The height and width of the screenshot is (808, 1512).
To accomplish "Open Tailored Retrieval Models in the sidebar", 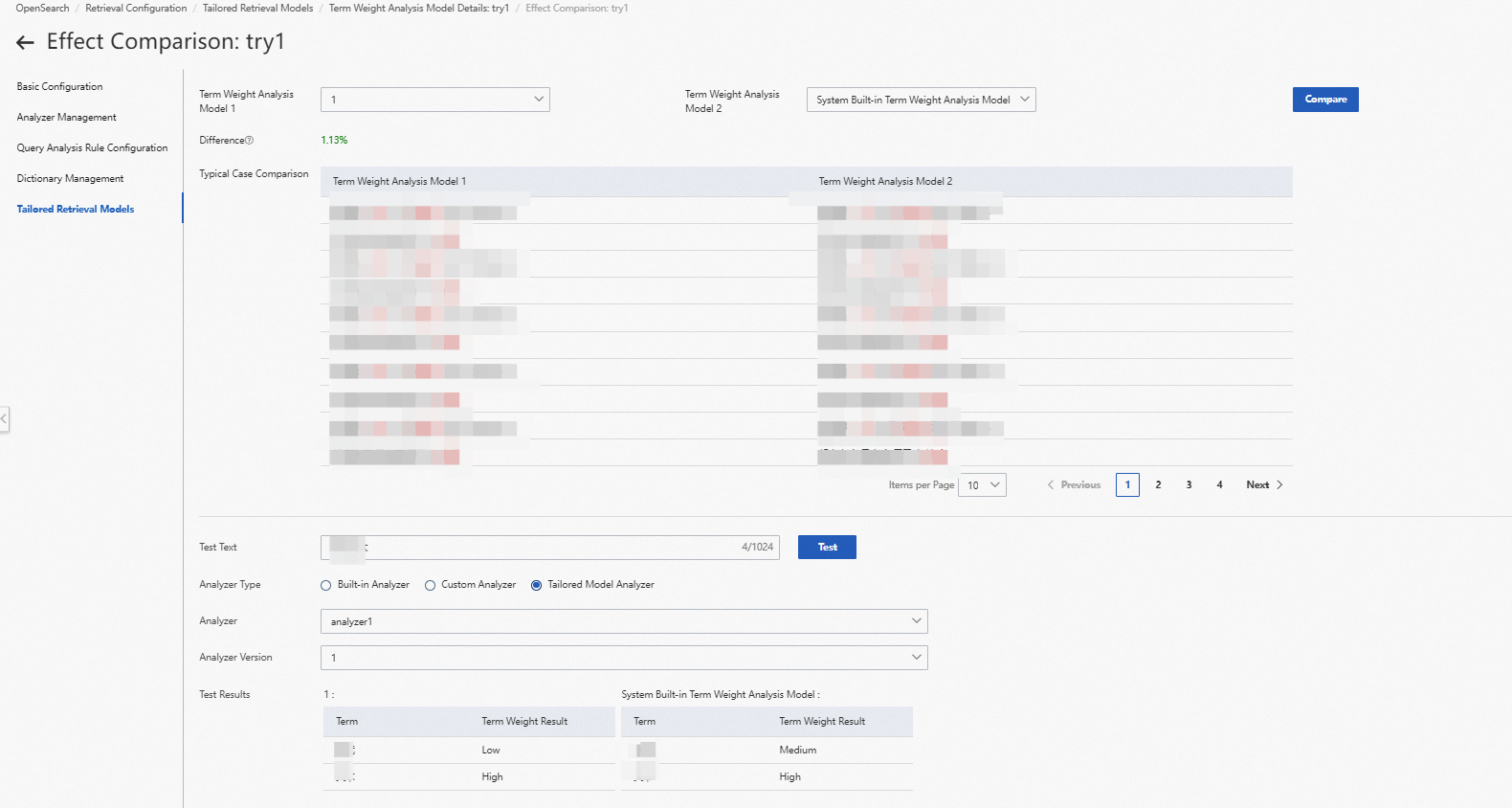I will [x=76, y=209].
